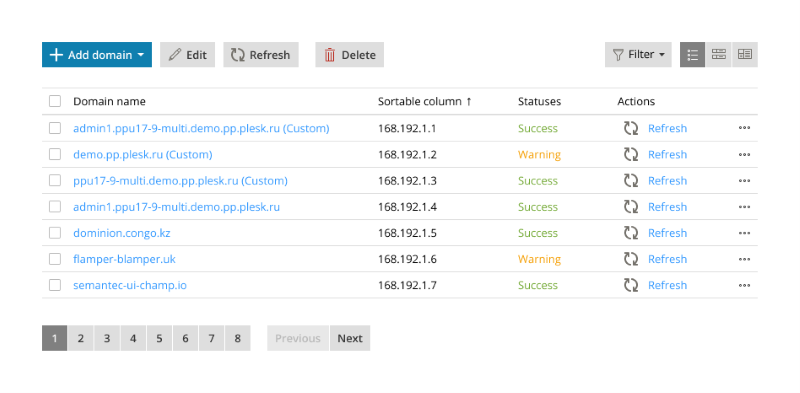
Task: Open the Add domain dropdown button
Action: 97,55
